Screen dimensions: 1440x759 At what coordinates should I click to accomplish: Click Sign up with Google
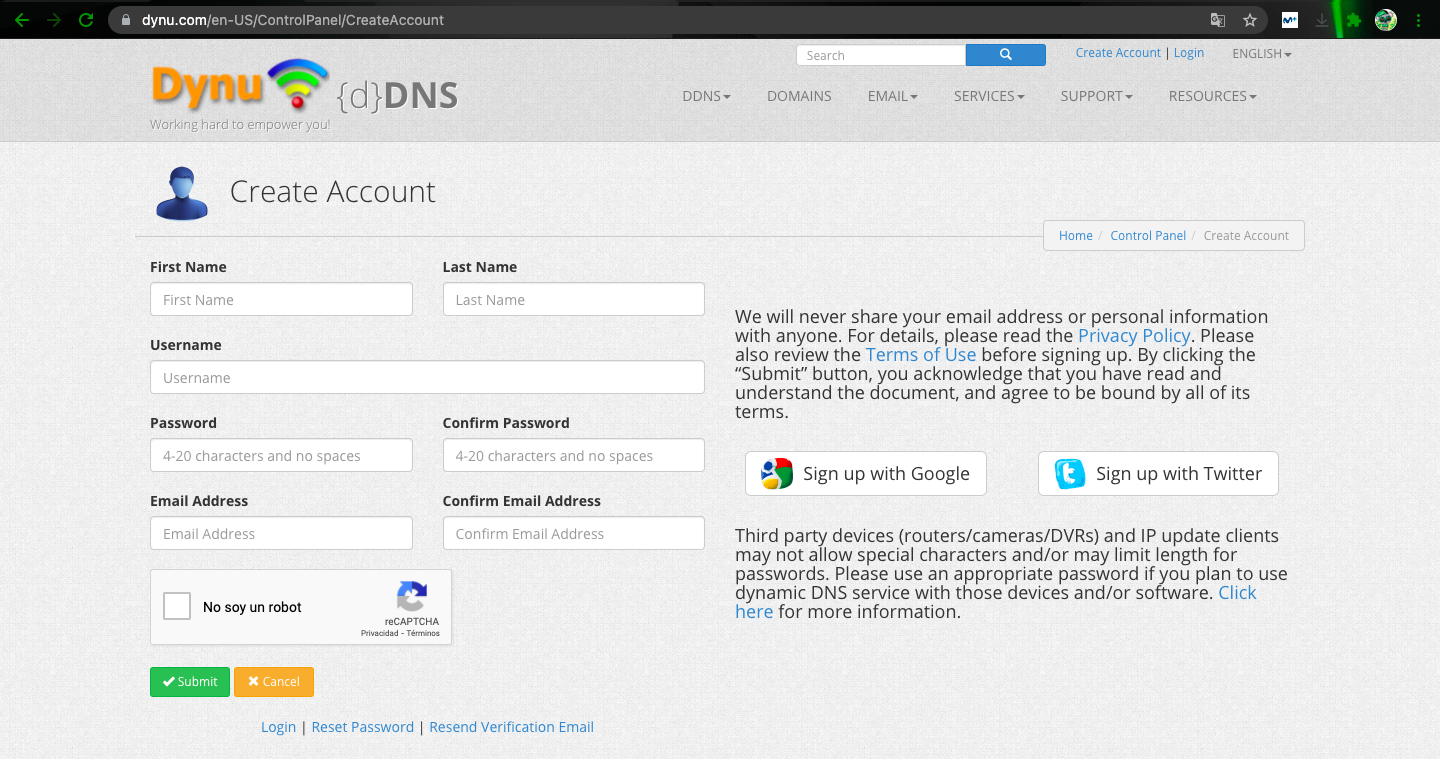(x=866, y=474)
